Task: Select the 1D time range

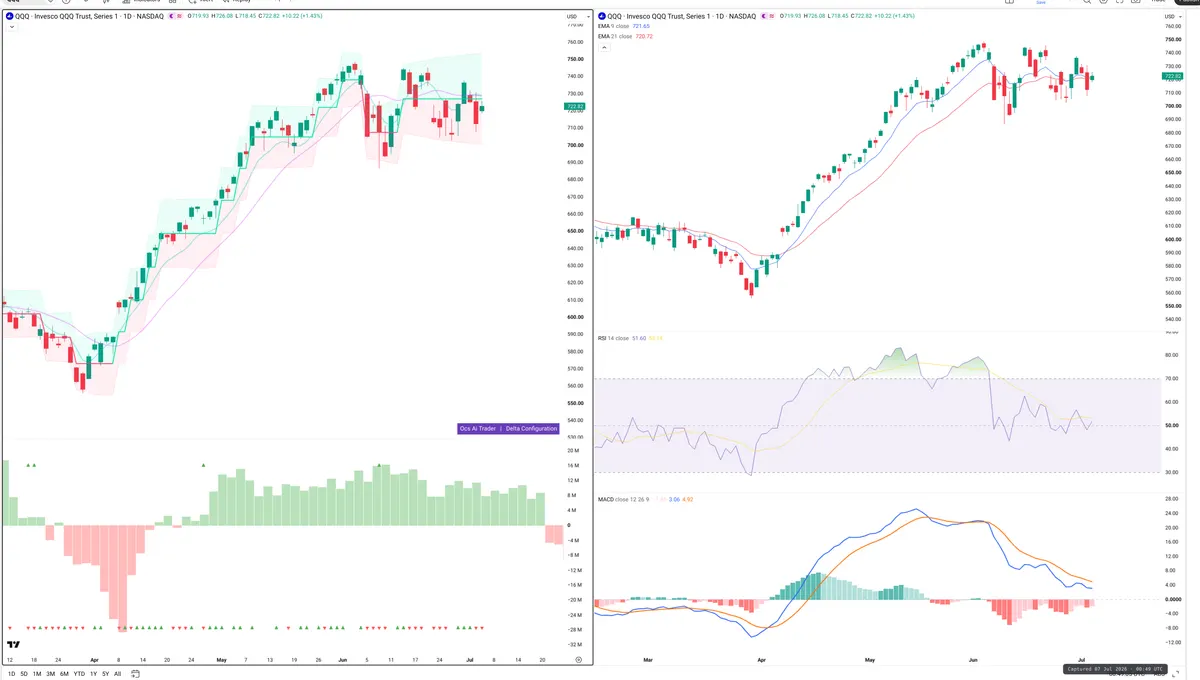Action: [10, 674]
